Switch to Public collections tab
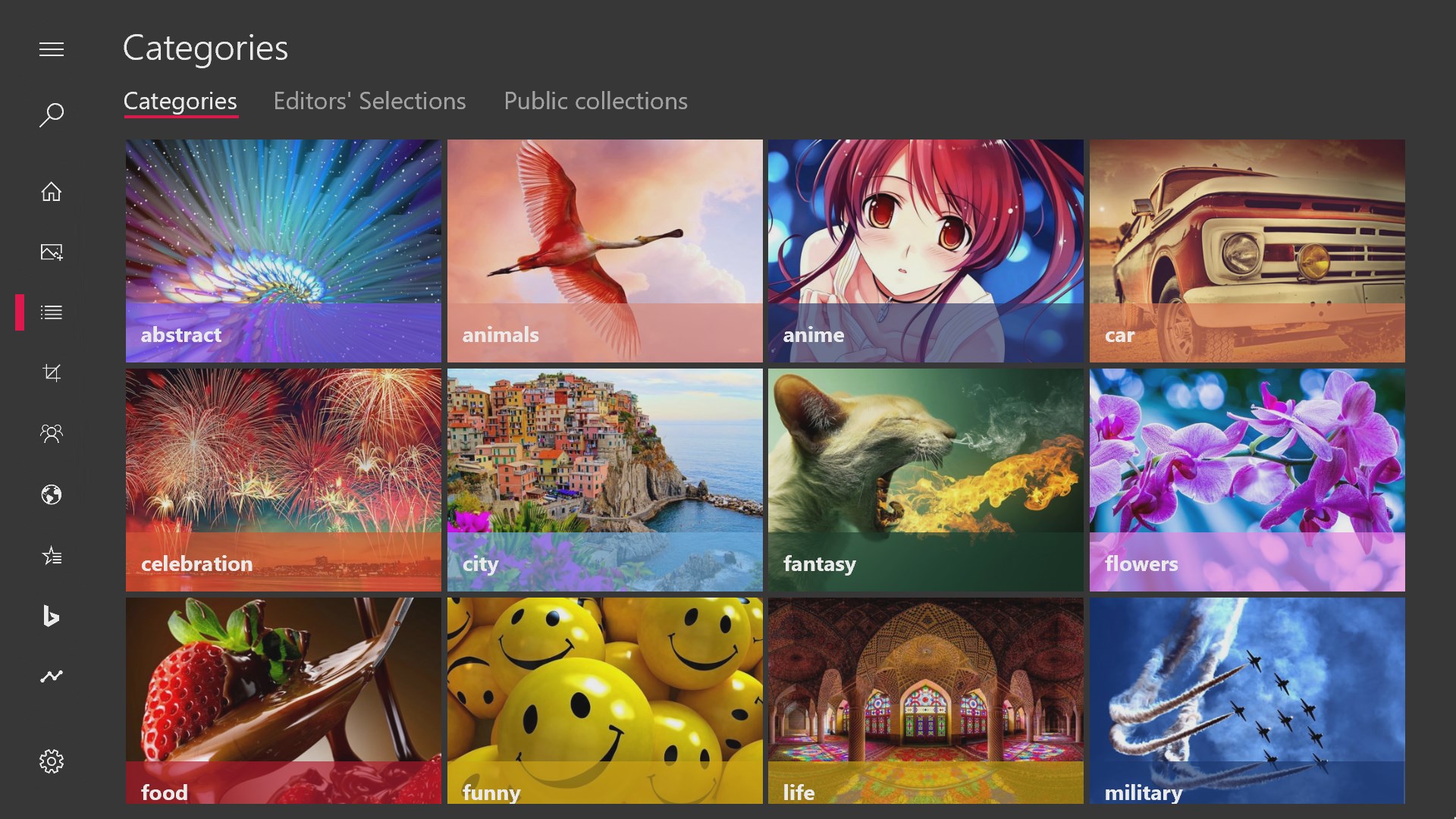Viewport: 1456px width, 819px height. [595, 101]
